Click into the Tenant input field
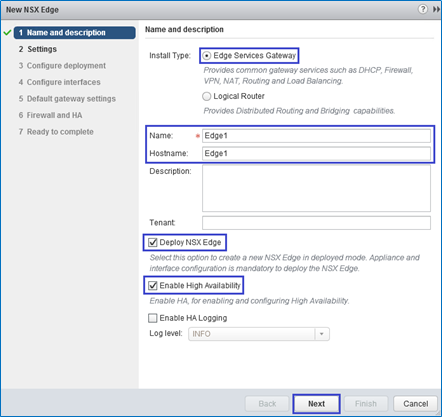The image size is (442, 417). tap(316, 223)
